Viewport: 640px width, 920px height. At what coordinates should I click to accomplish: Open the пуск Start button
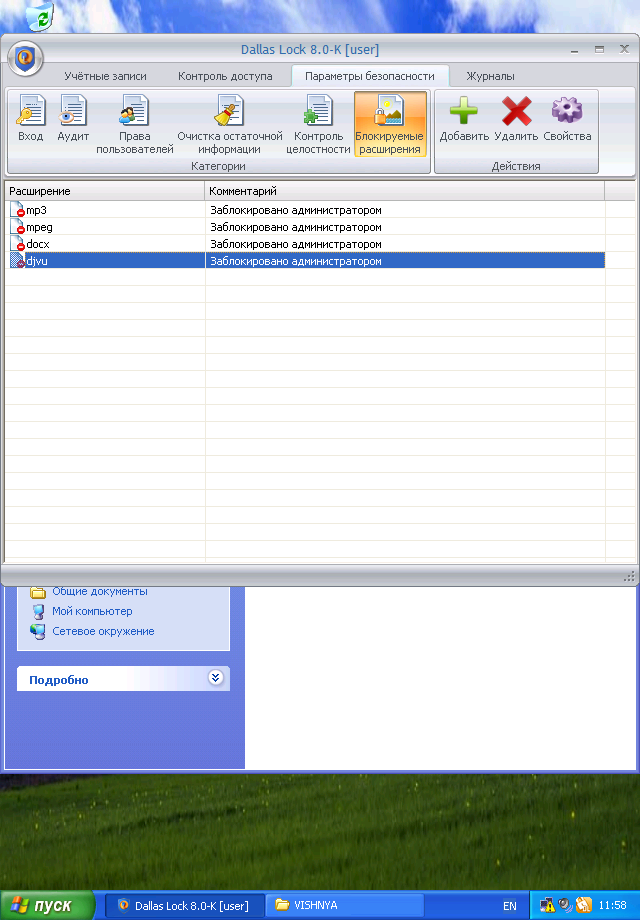pyautogui.click(x=47, y=905)
